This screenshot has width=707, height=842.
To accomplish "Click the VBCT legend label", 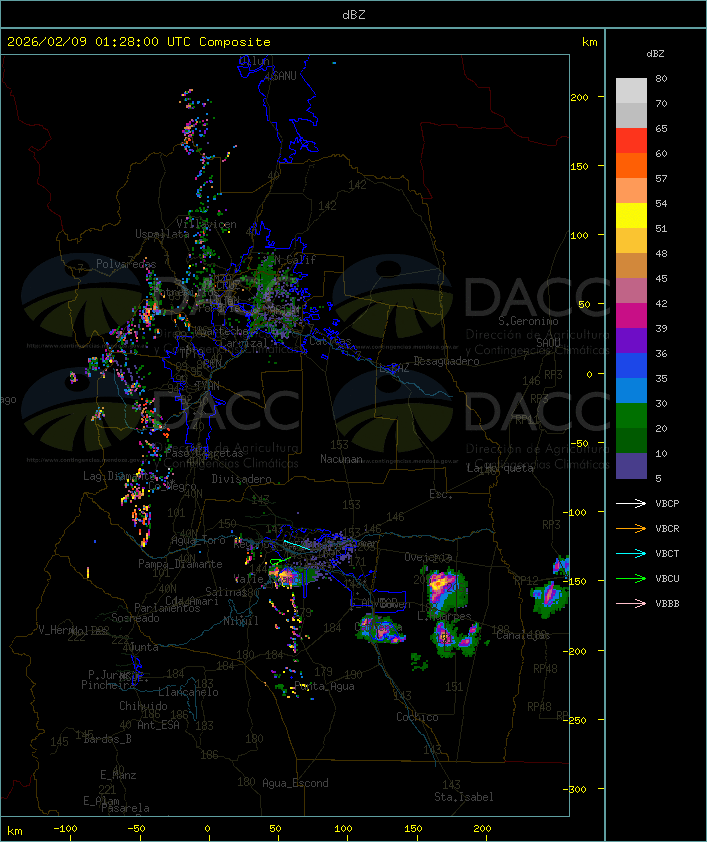I will pyautogui.click(x=667, y=554).
